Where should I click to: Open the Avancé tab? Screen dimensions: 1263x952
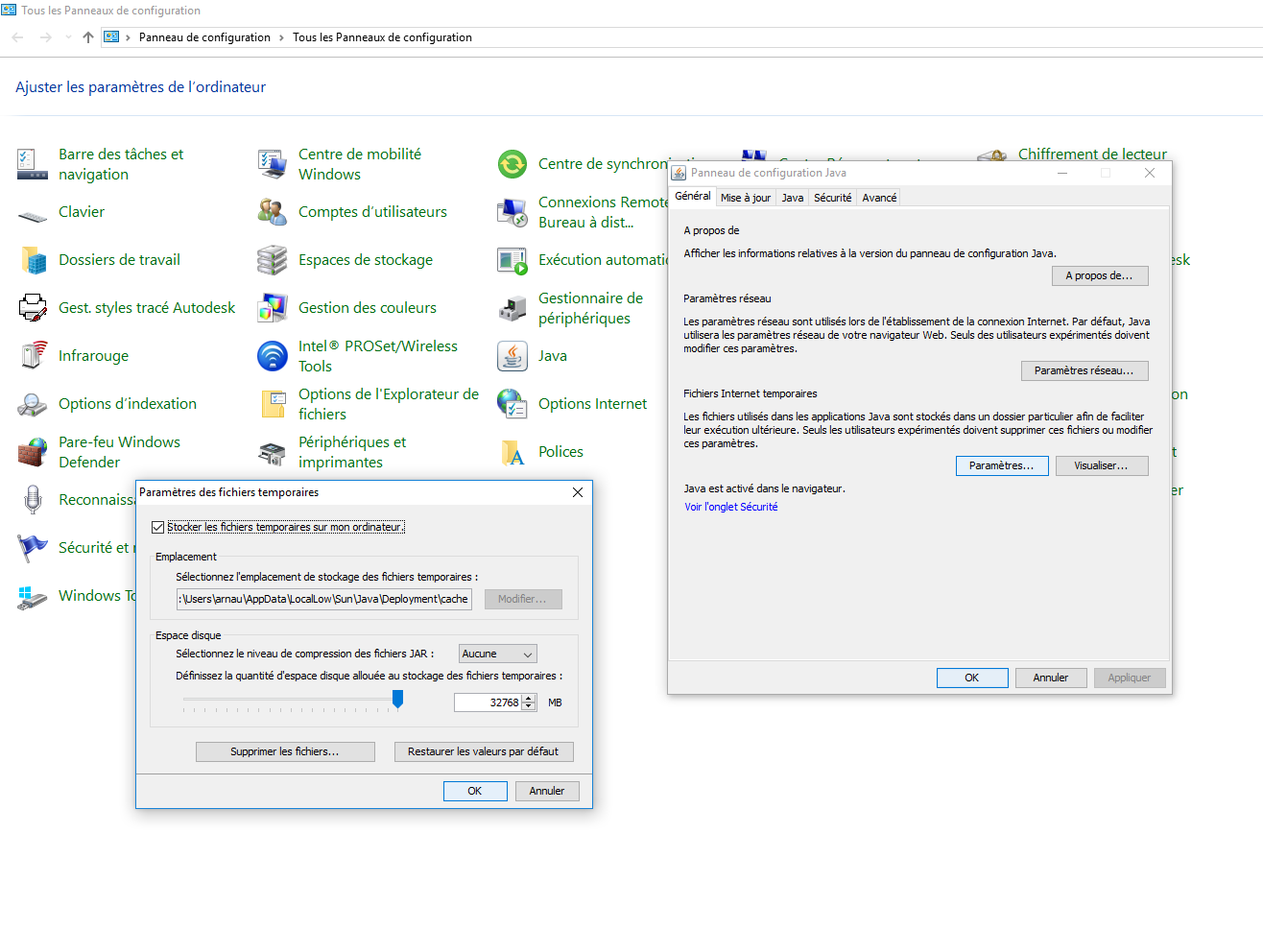coord(879,198)
